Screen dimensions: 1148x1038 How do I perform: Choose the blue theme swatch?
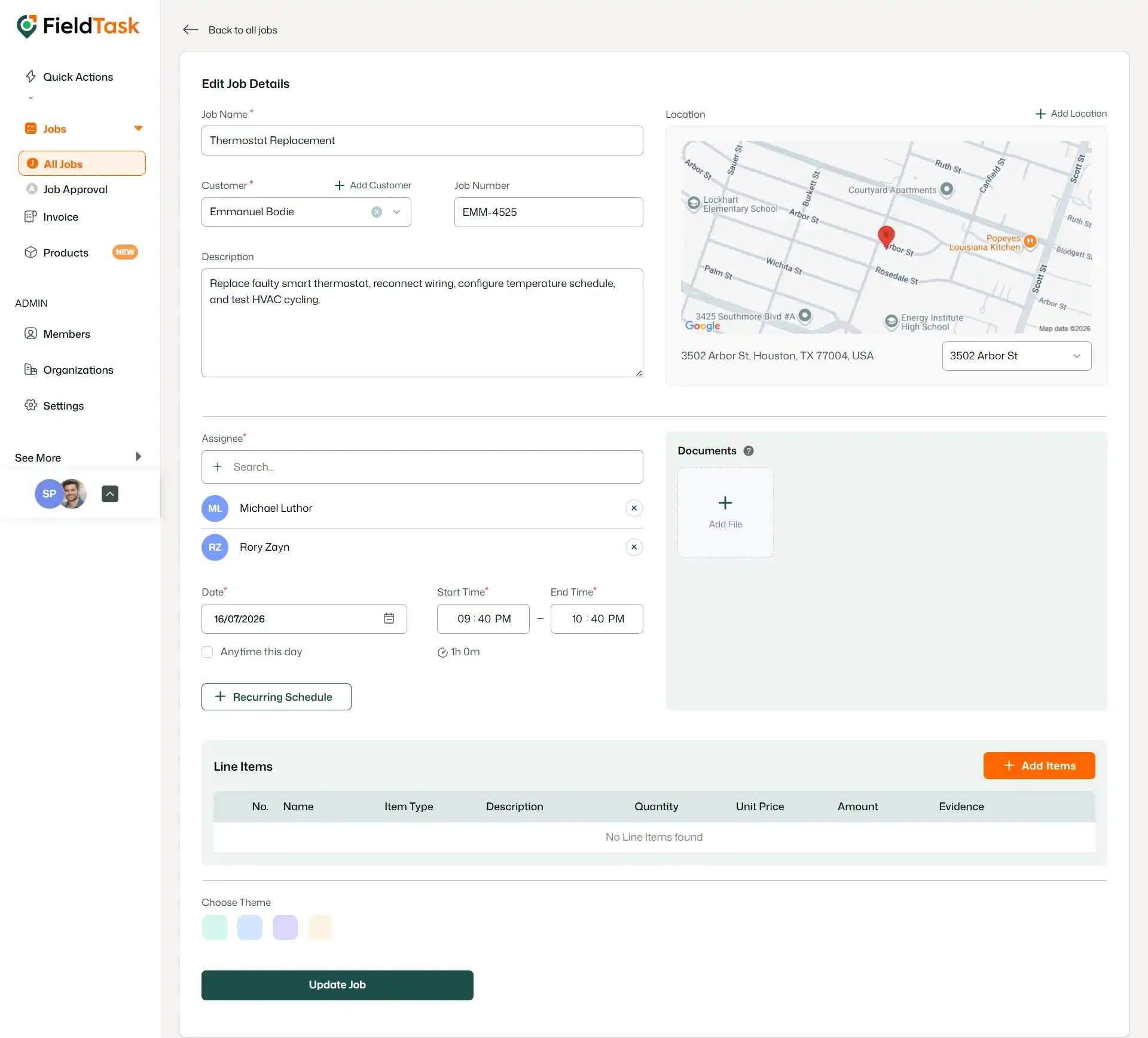pyautogui.click(x=250, y=927)
